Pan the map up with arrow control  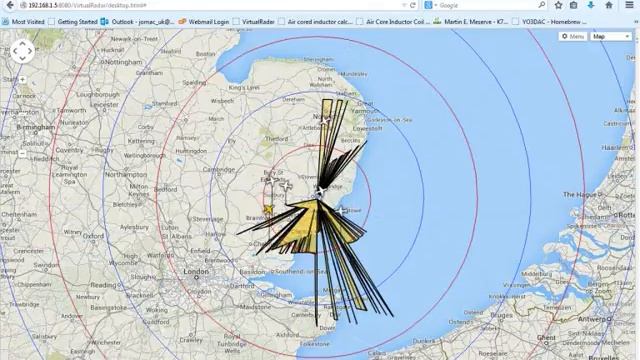pos(22,43)
